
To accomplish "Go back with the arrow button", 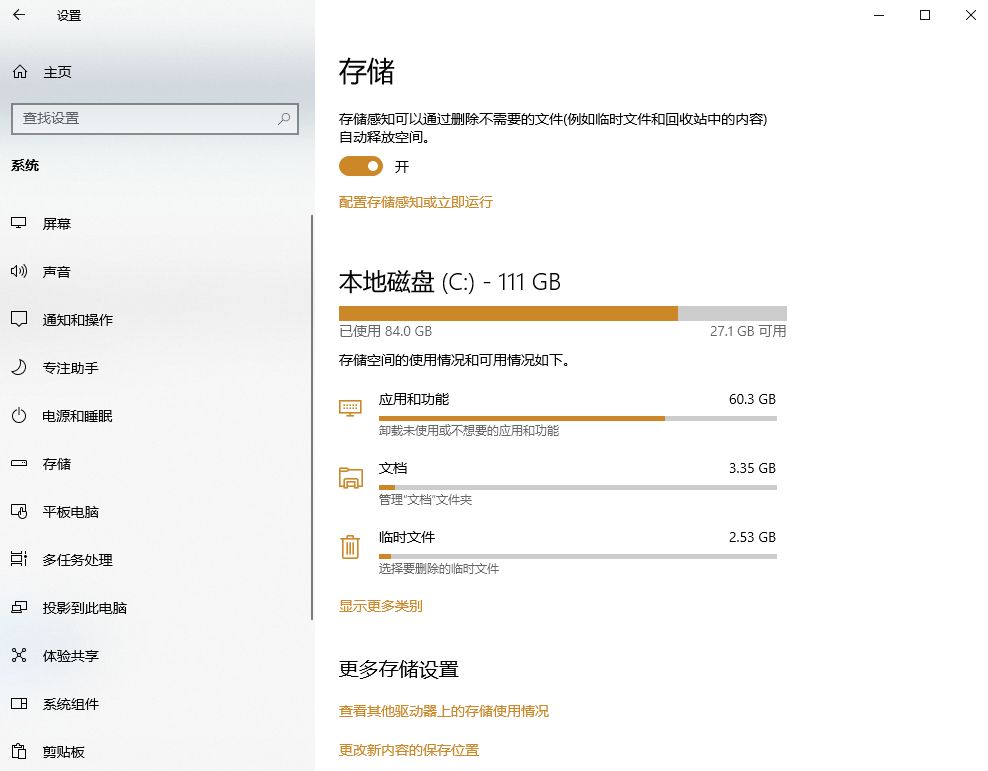I will (17, 15).
